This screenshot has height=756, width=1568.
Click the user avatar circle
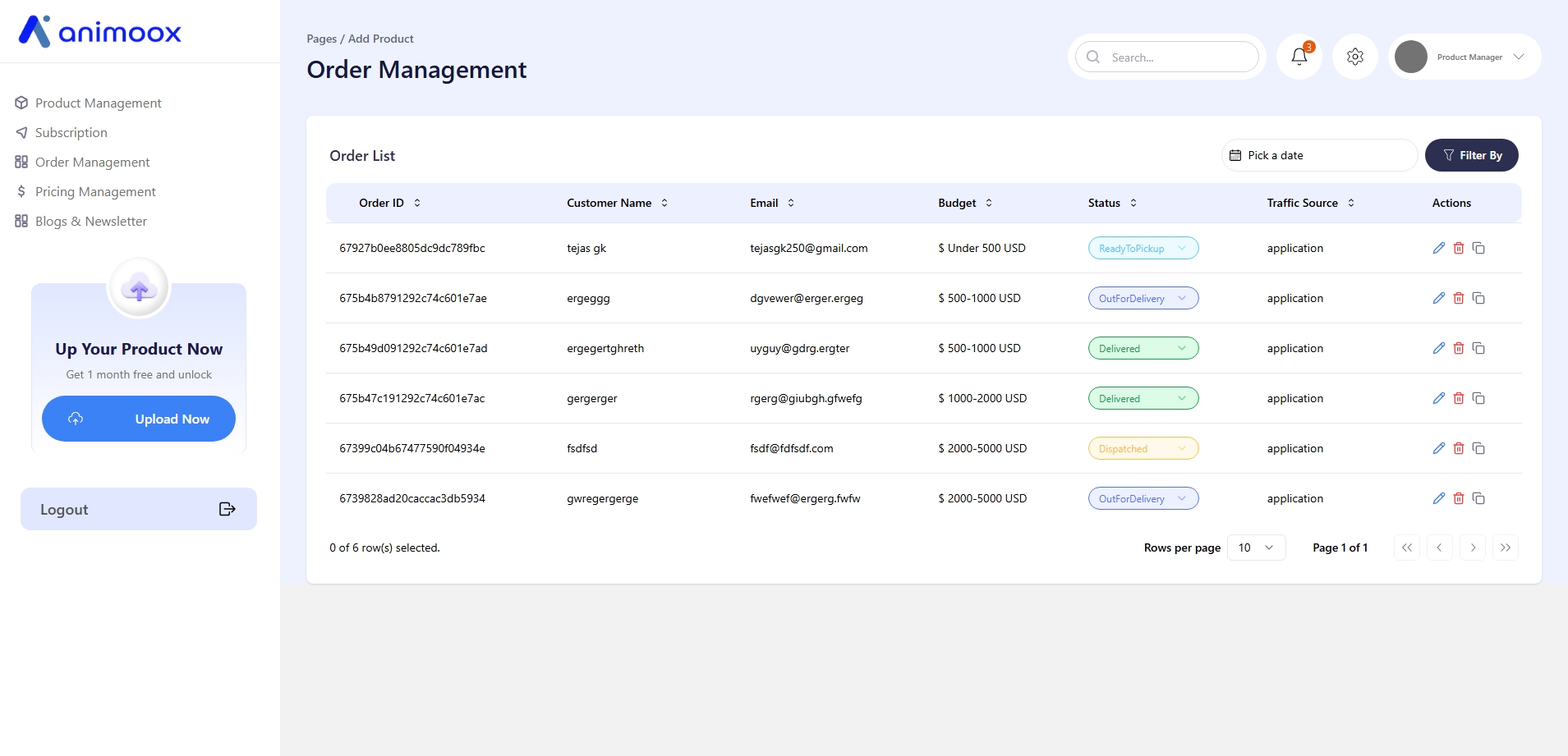(x=1411, y=57)
